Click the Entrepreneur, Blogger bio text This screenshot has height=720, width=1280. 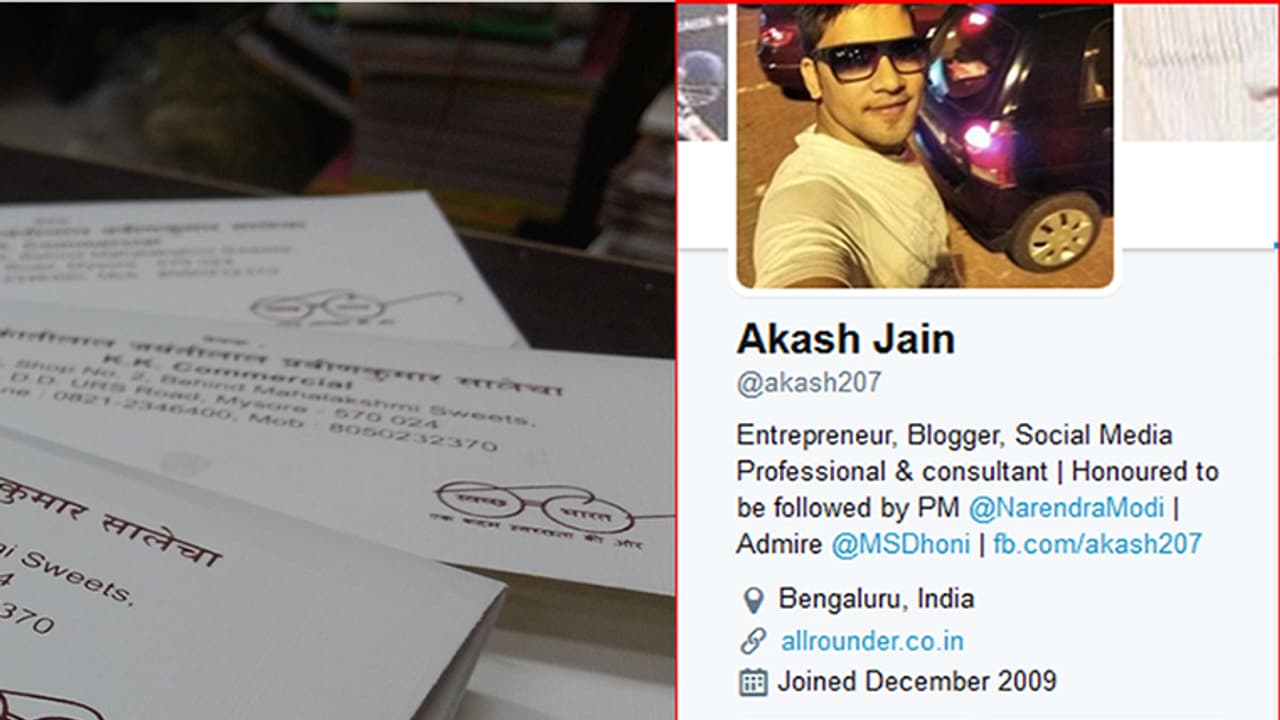coord(954,435)
